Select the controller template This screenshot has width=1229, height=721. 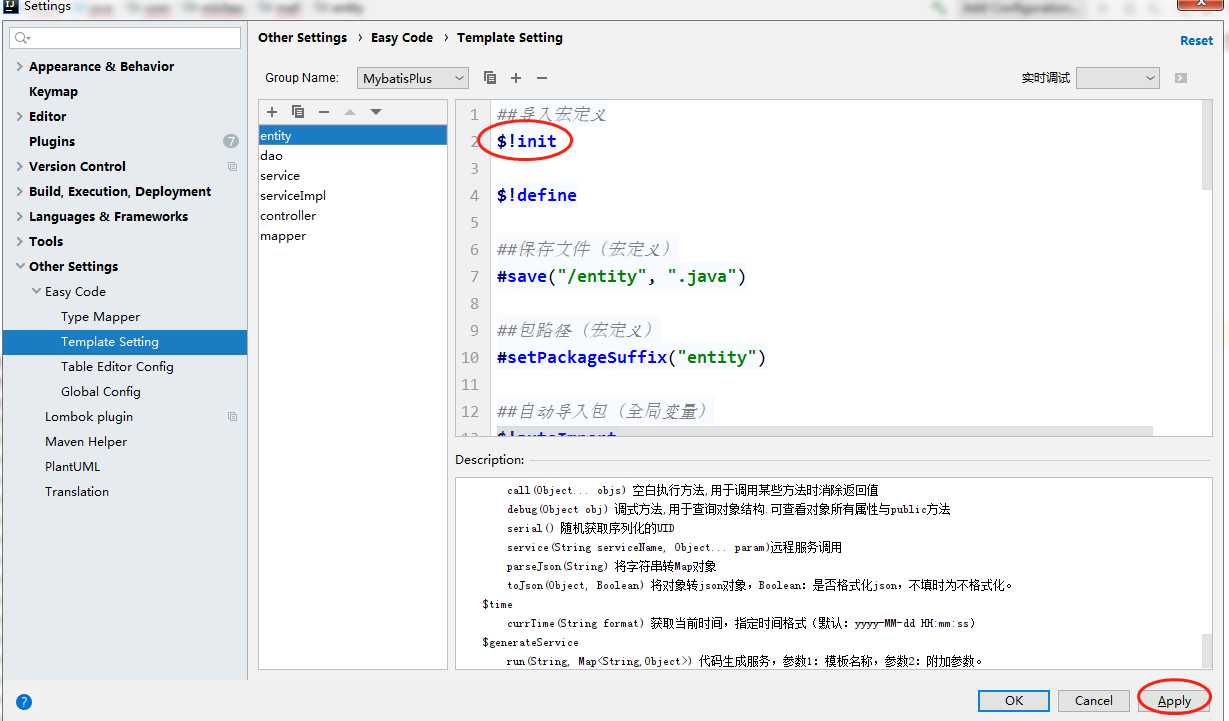tap(352, 216)
